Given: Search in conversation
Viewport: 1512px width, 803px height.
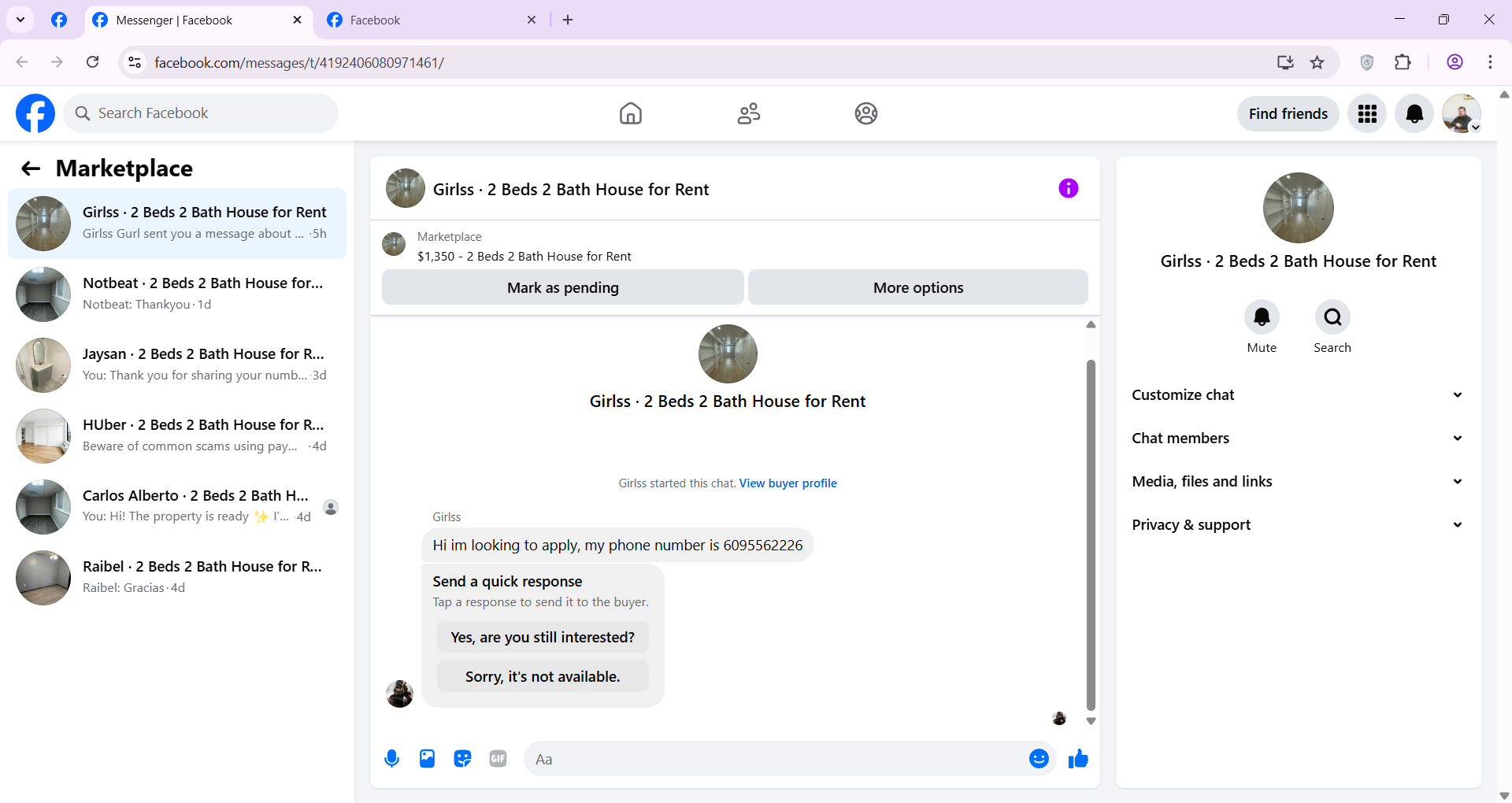Looking at the screenshot, I should tap(1332, 316).
